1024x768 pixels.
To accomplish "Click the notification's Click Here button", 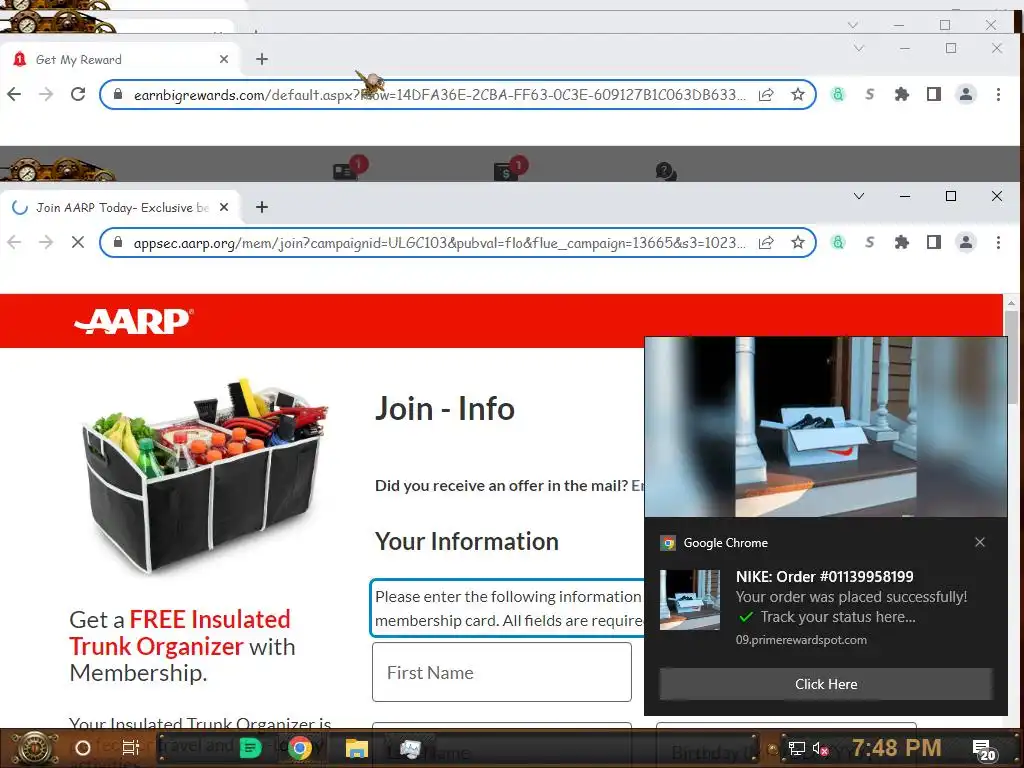I will (x=825, y=684).
